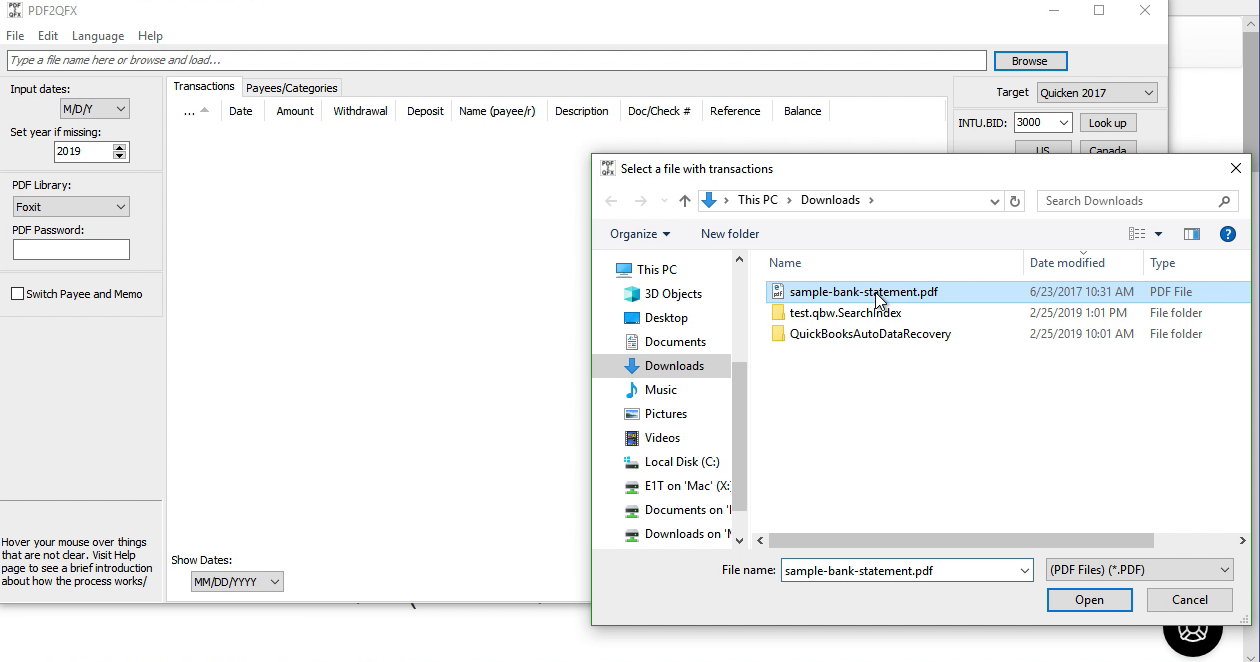This screenshot has height=662, width=1260.
Task: Click Open in the file dialog
Action: click(x=1089, y=600)
